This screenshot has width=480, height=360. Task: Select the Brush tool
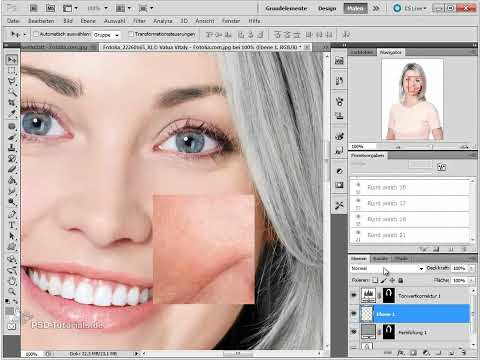click(12, 137)
